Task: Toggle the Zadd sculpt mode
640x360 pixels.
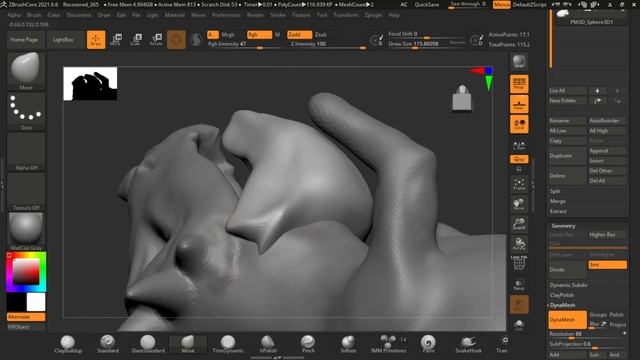Action: 300,35
